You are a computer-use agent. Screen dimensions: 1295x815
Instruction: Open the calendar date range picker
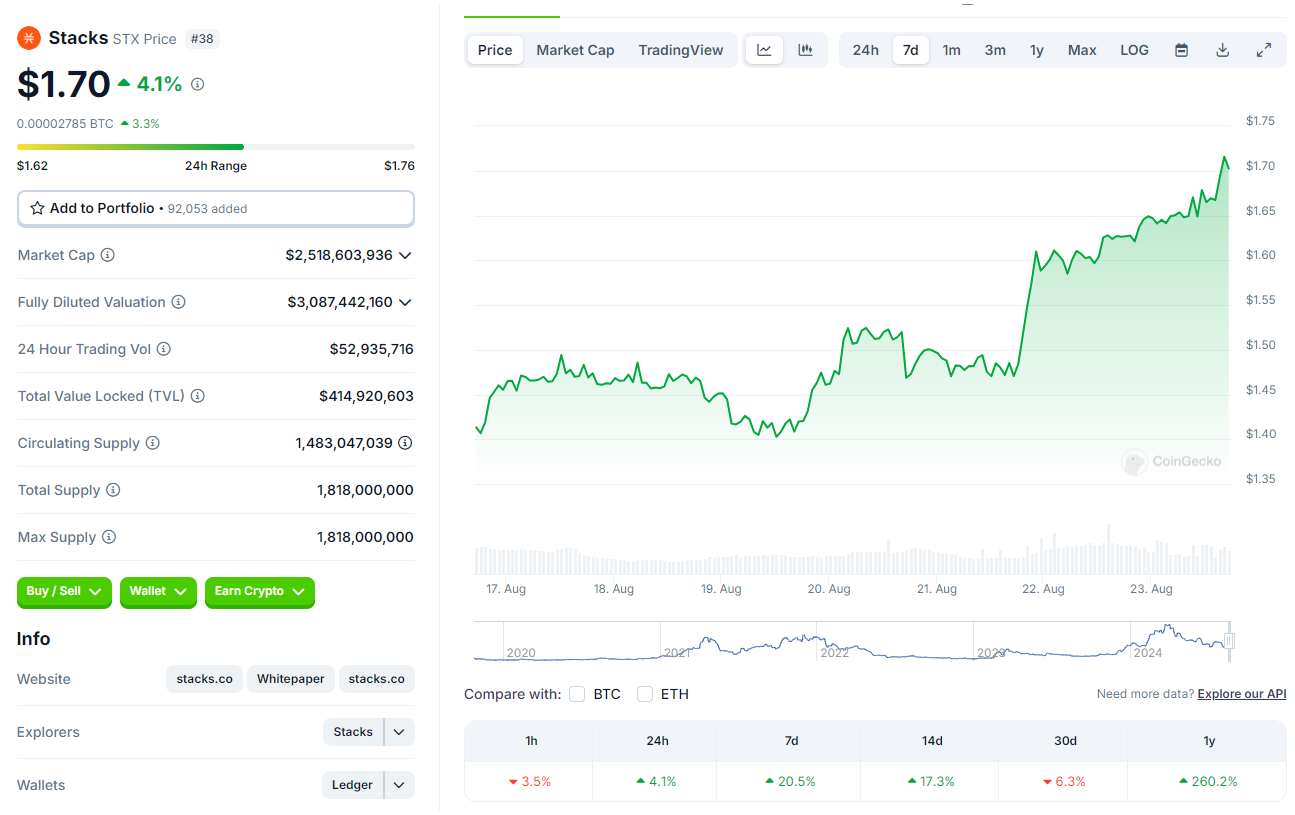pyautogui.click(x=1181, y=50)
